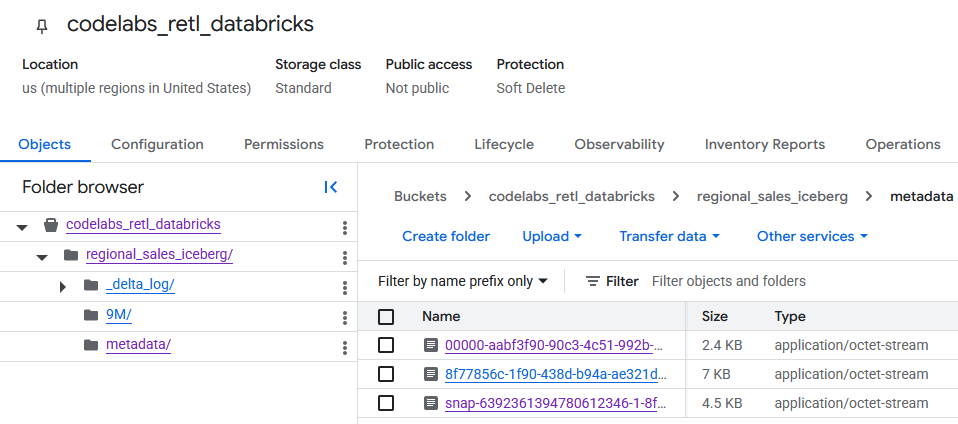This screenshot has height=424, width=958.
Task: Check the box for 00000-aabf3f90 file
Action: 386,346
